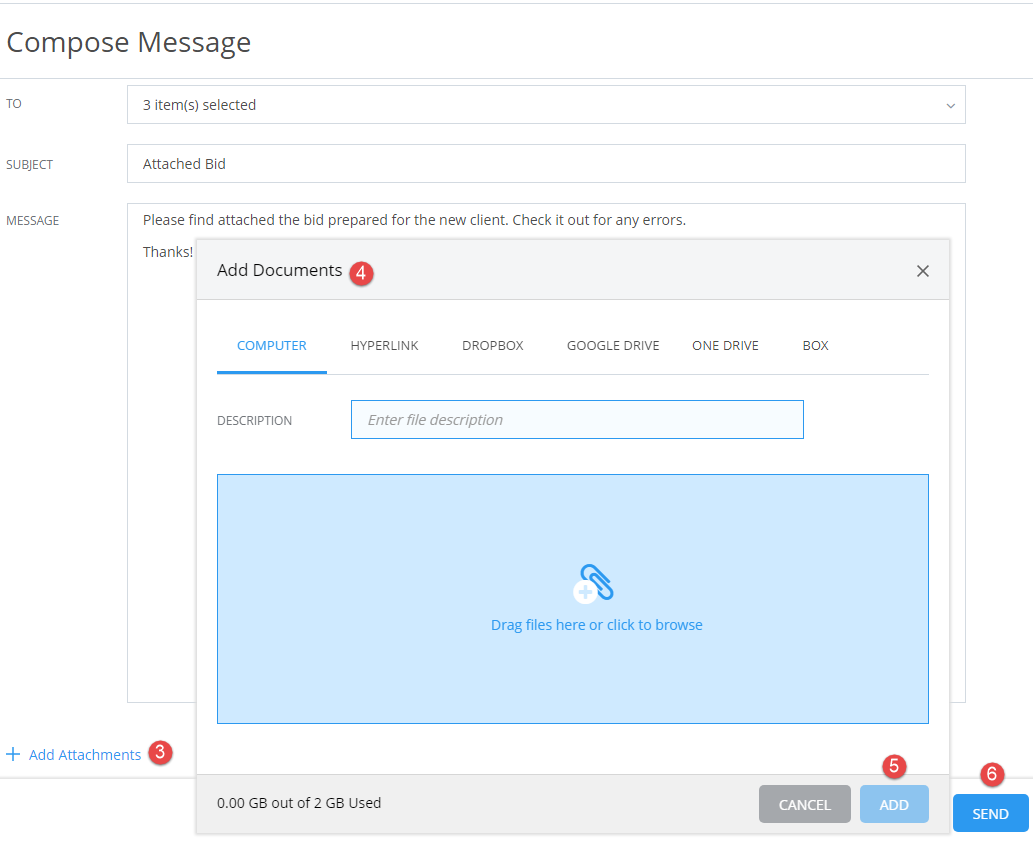Close the Add Documents dialog via the X

coord(922,270)
